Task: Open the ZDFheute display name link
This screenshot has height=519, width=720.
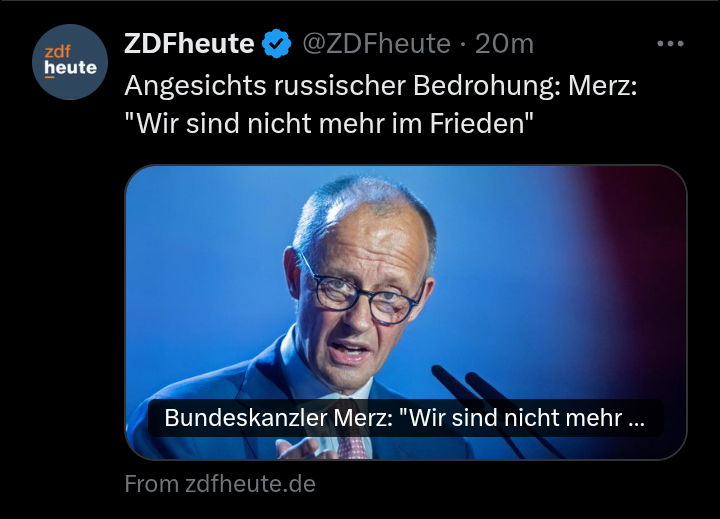Action: tap(189, 44)
